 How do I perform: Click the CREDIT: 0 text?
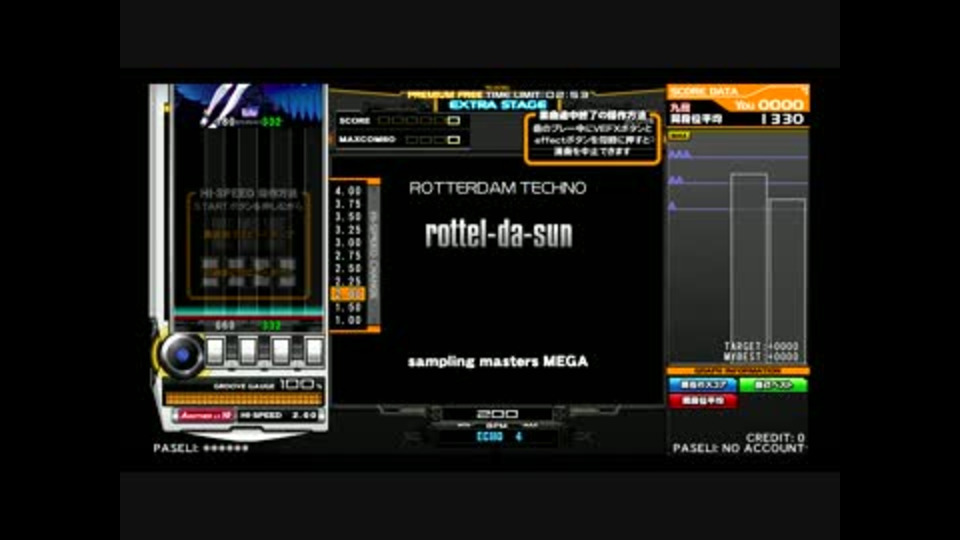click(775, 438)
